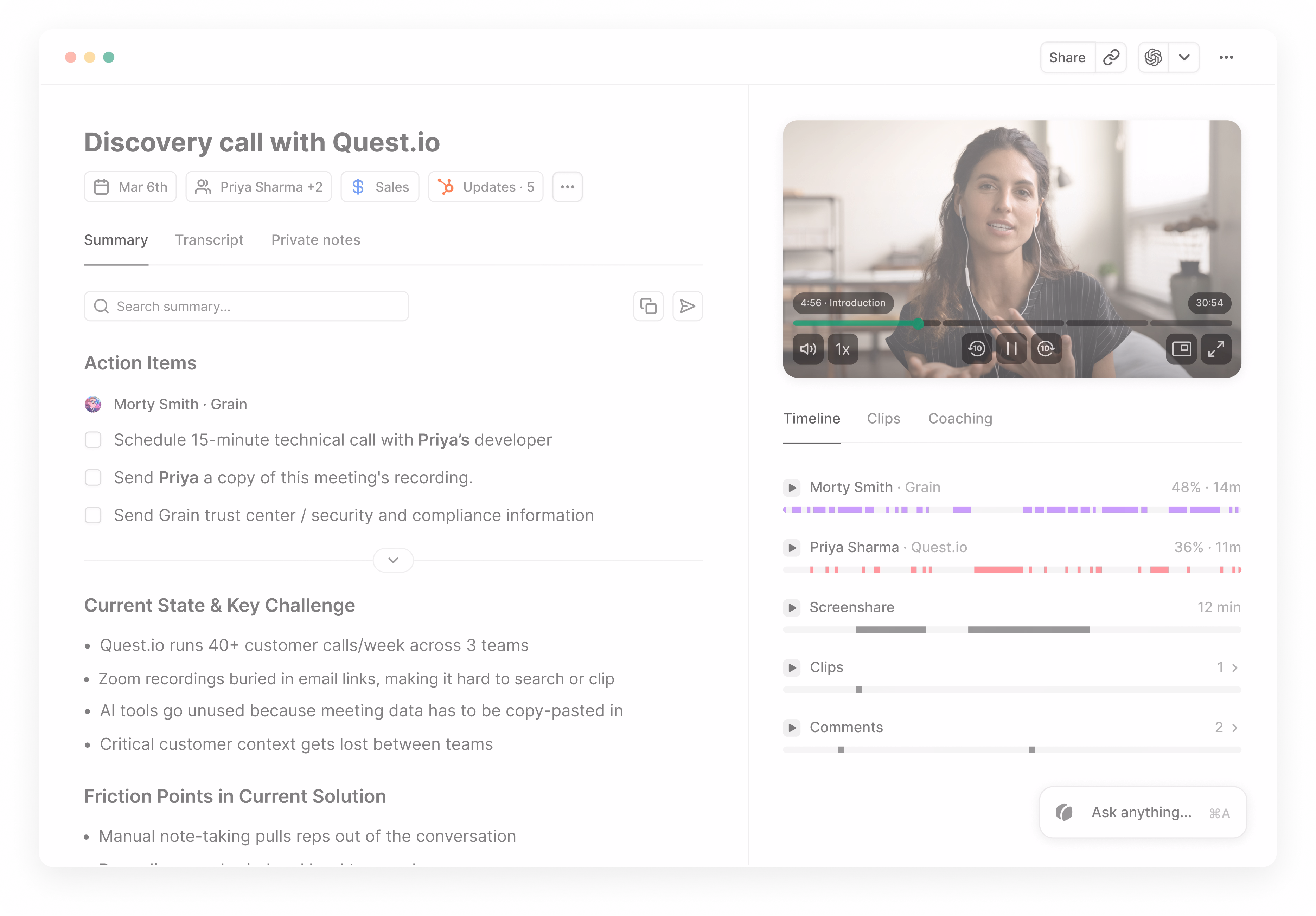Enter picture-in-picture mode
Viewport: 1316px width, 916px height.
[x=1181, y=348]
